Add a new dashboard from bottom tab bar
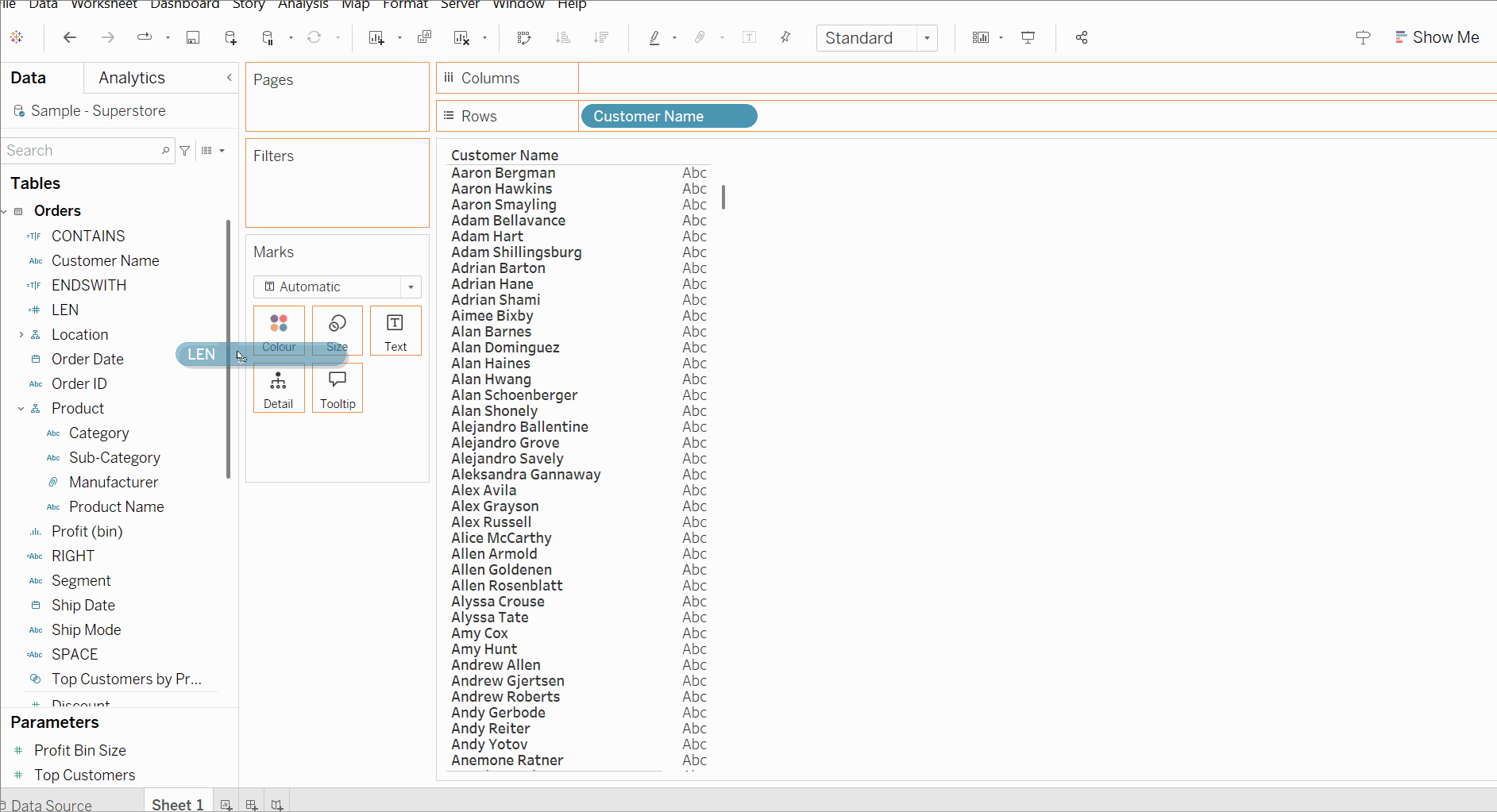1497x812 pixels. (252, 805)
